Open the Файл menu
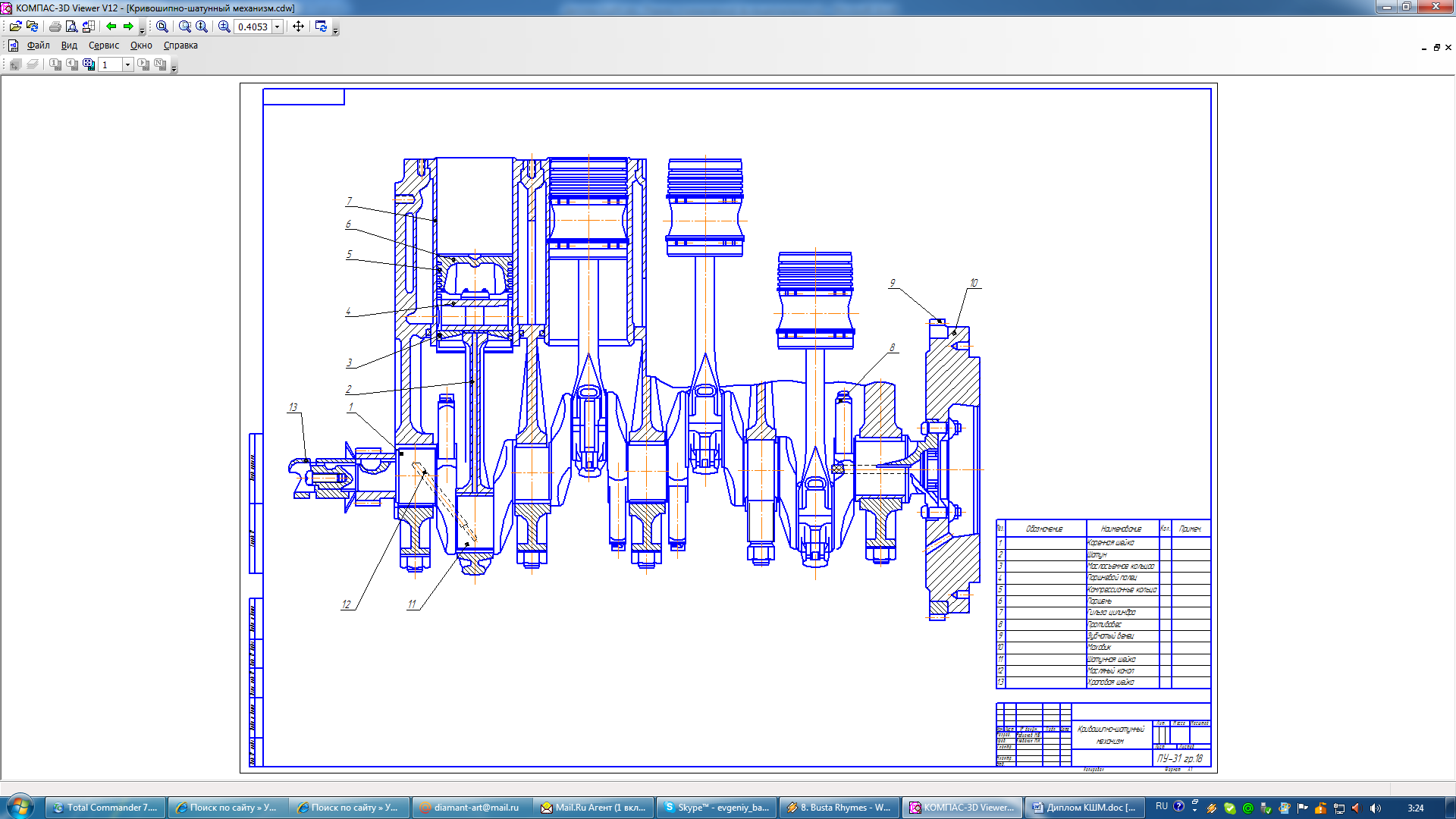This screenshot has width=1456, height=819. (x=38, y=45)
